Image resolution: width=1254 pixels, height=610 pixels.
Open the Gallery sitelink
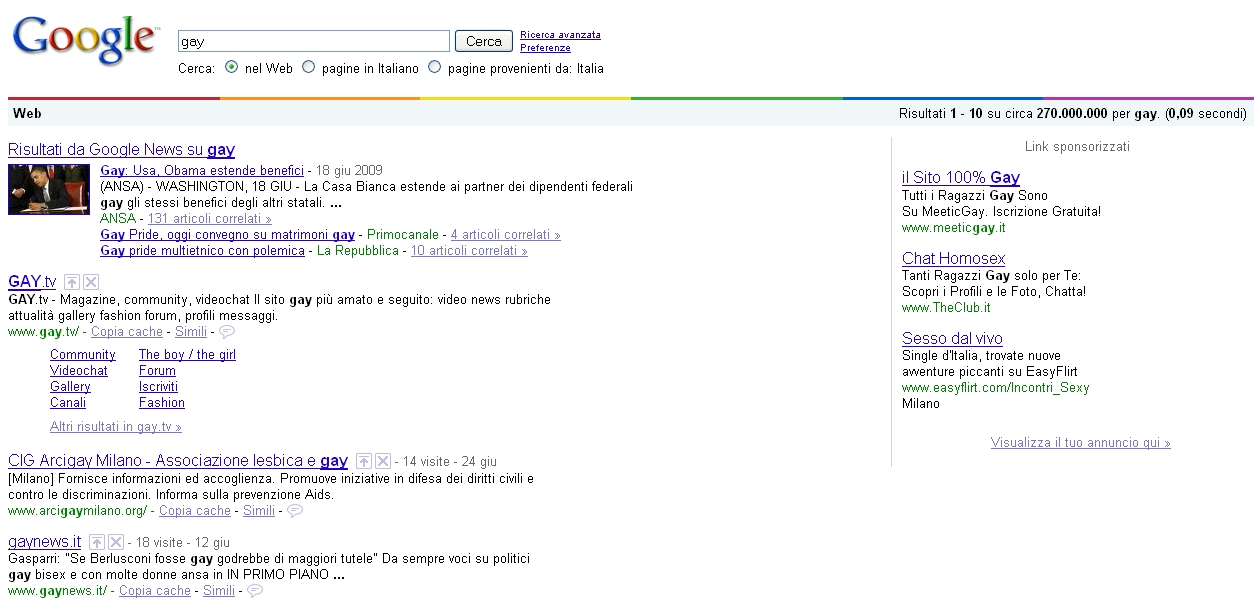click(x=70, y=387)
